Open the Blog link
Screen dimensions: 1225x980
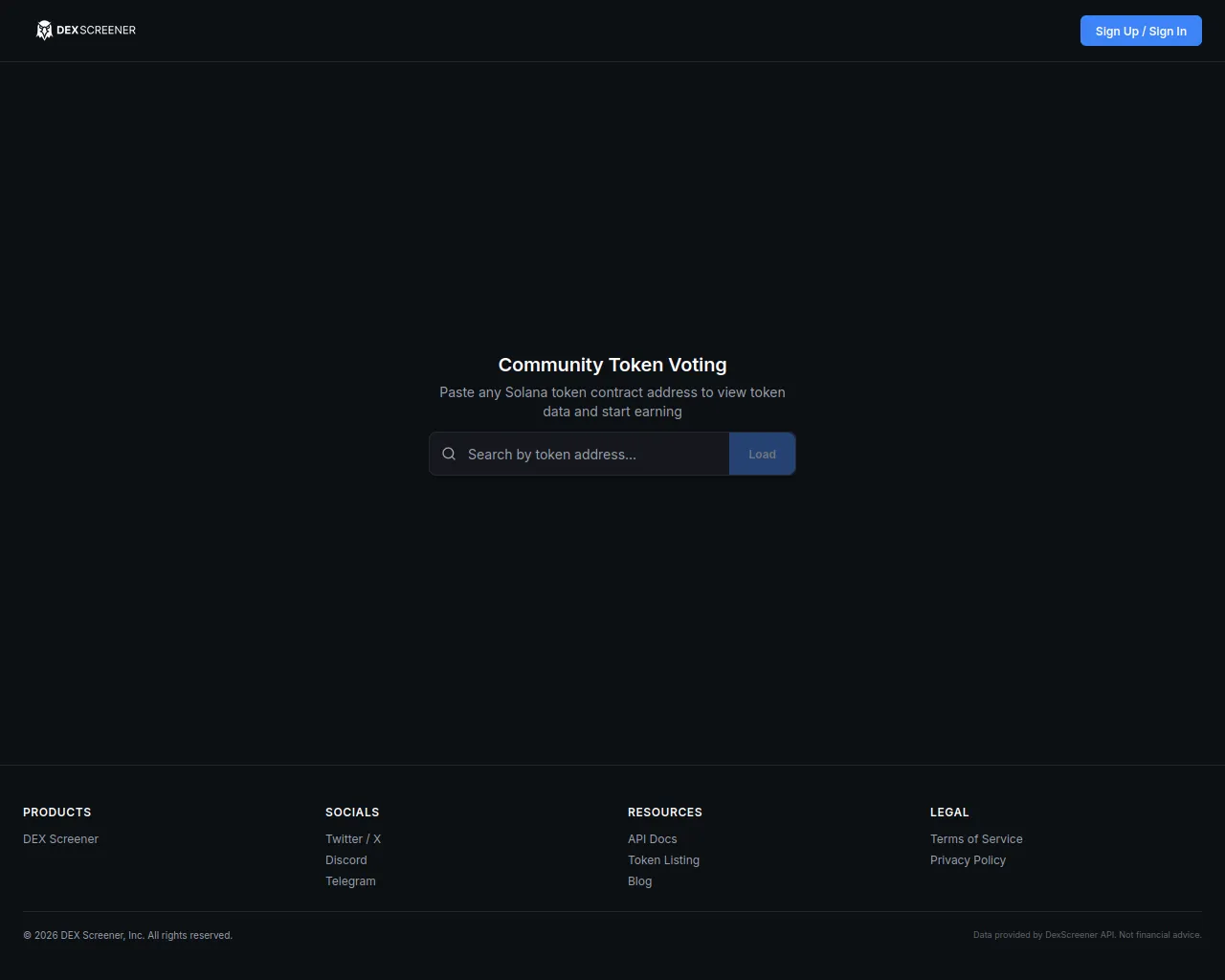coord(639,881)
